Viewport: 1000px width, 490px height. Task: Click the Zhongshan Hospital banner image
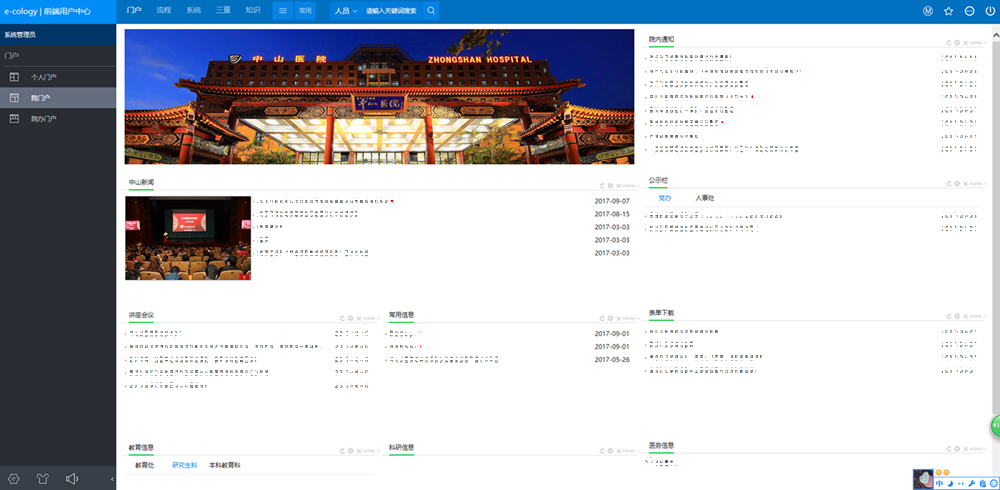tap(379, 96)
